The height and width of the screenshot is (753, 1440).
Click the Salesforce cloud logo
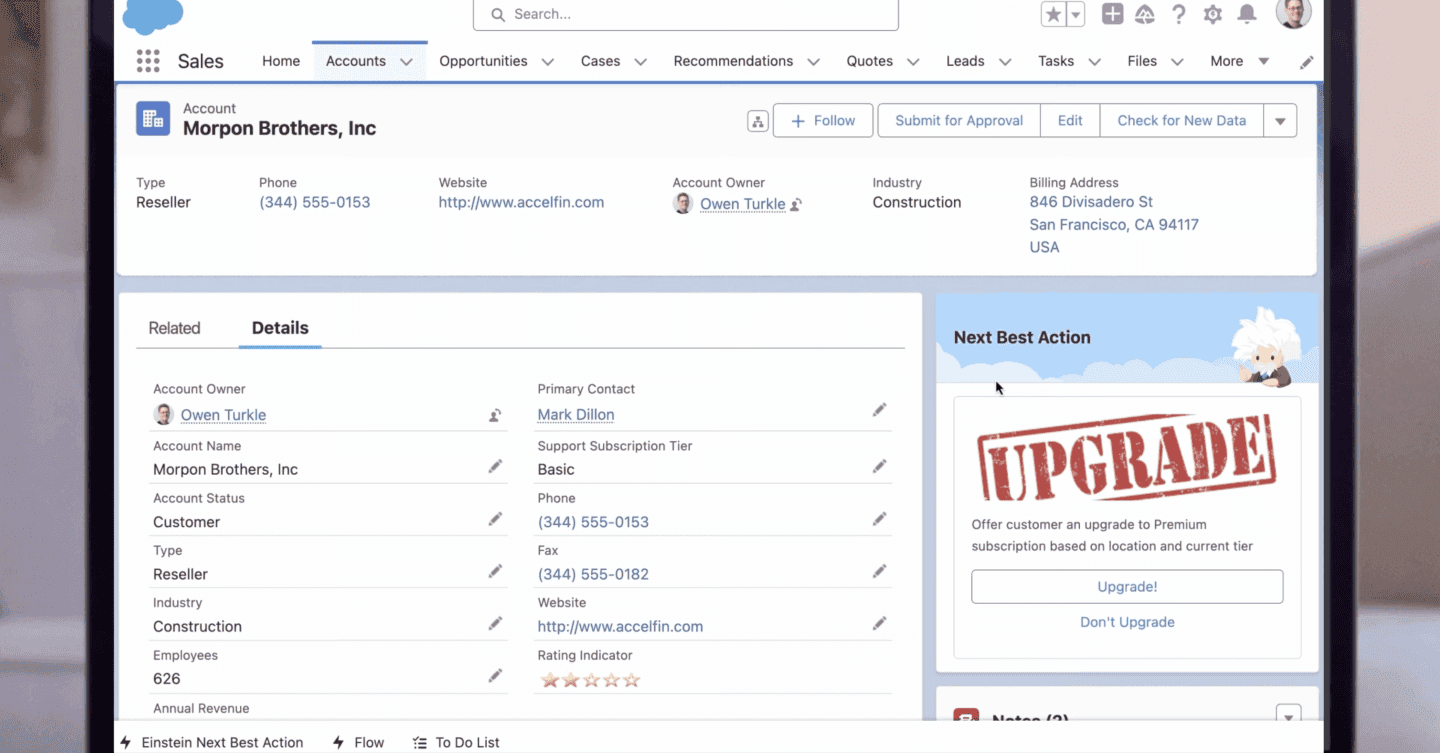point(153,16)
